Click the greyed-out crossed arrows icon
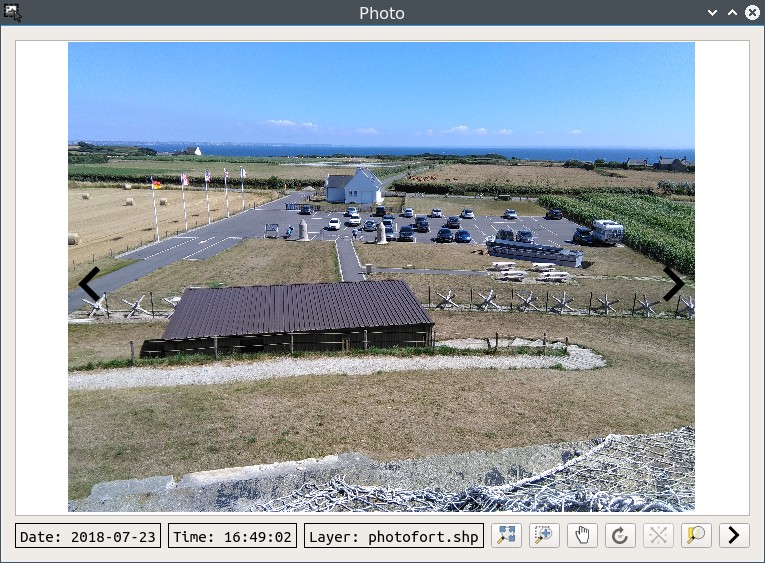765x563 pixels. 657,535
